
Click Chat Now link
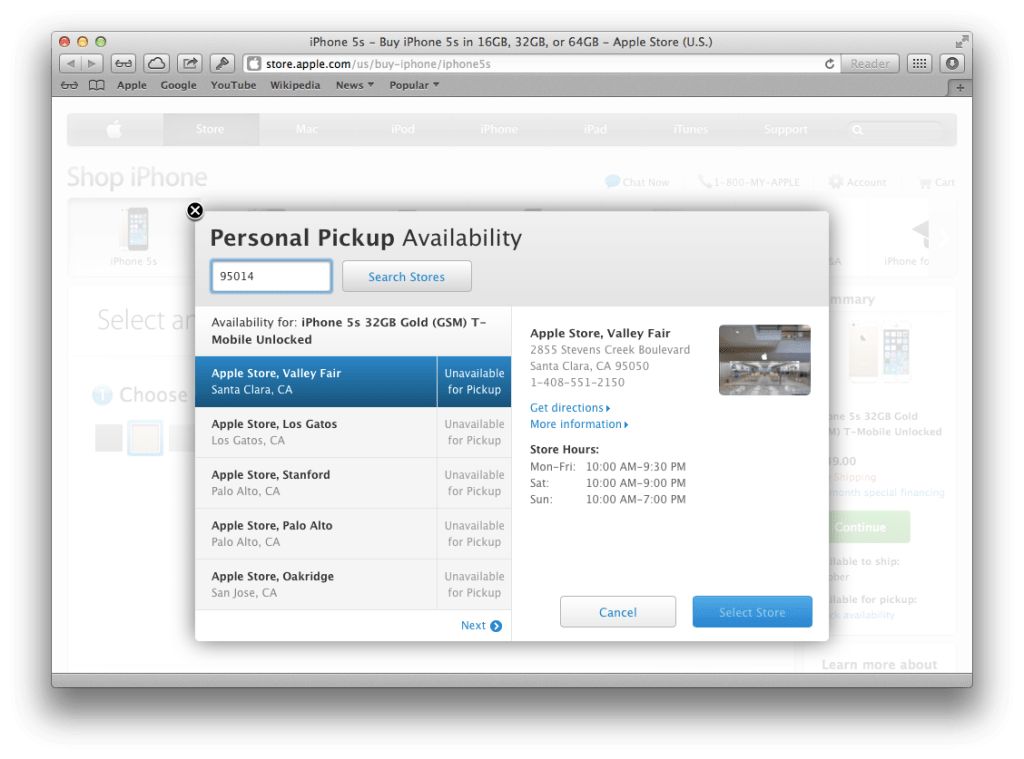pyautogui.click(x=637, y=182)
